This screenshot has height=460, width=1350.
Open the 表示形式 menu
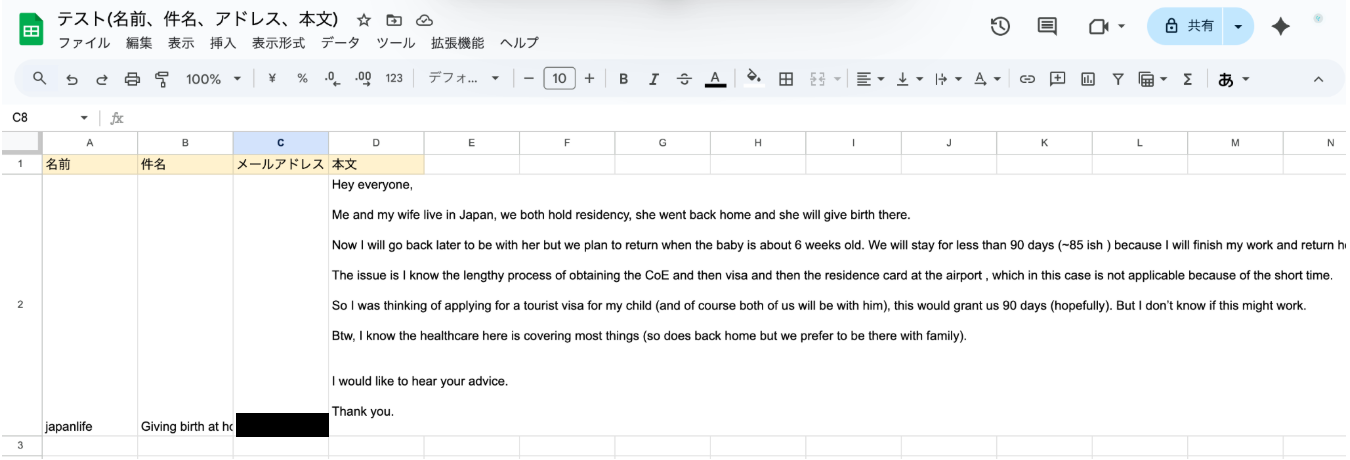coord(278,43)
